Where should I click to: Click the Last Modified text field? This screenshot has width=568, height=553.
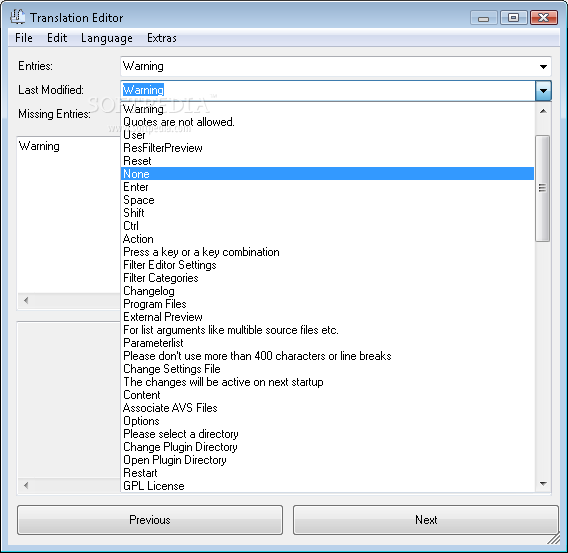tap(328, 90)
